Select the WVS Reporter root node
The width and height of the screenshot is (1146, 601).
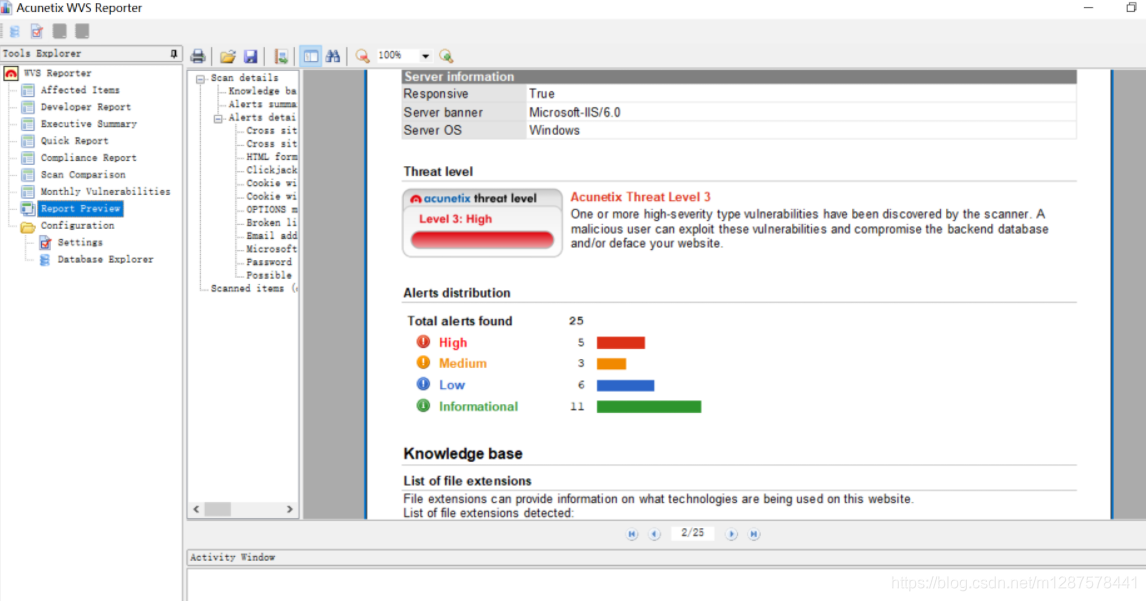click(x=58, y=73)
